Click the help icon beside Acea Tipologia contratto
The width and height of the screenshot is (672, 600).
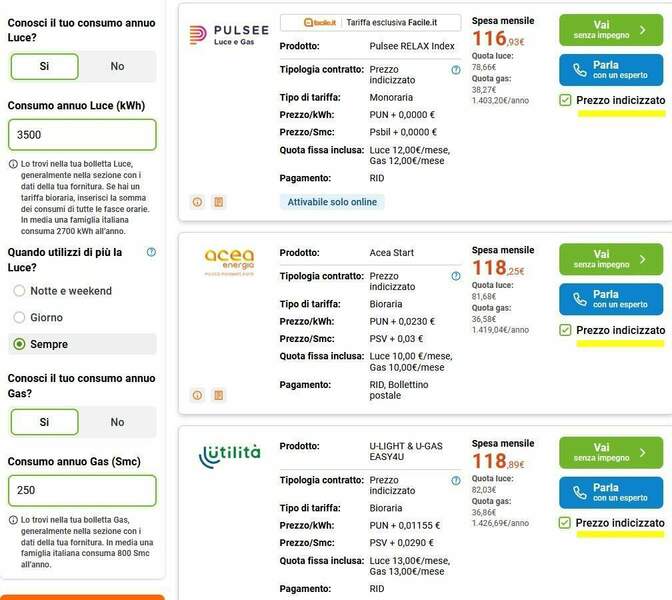(456, 276)
